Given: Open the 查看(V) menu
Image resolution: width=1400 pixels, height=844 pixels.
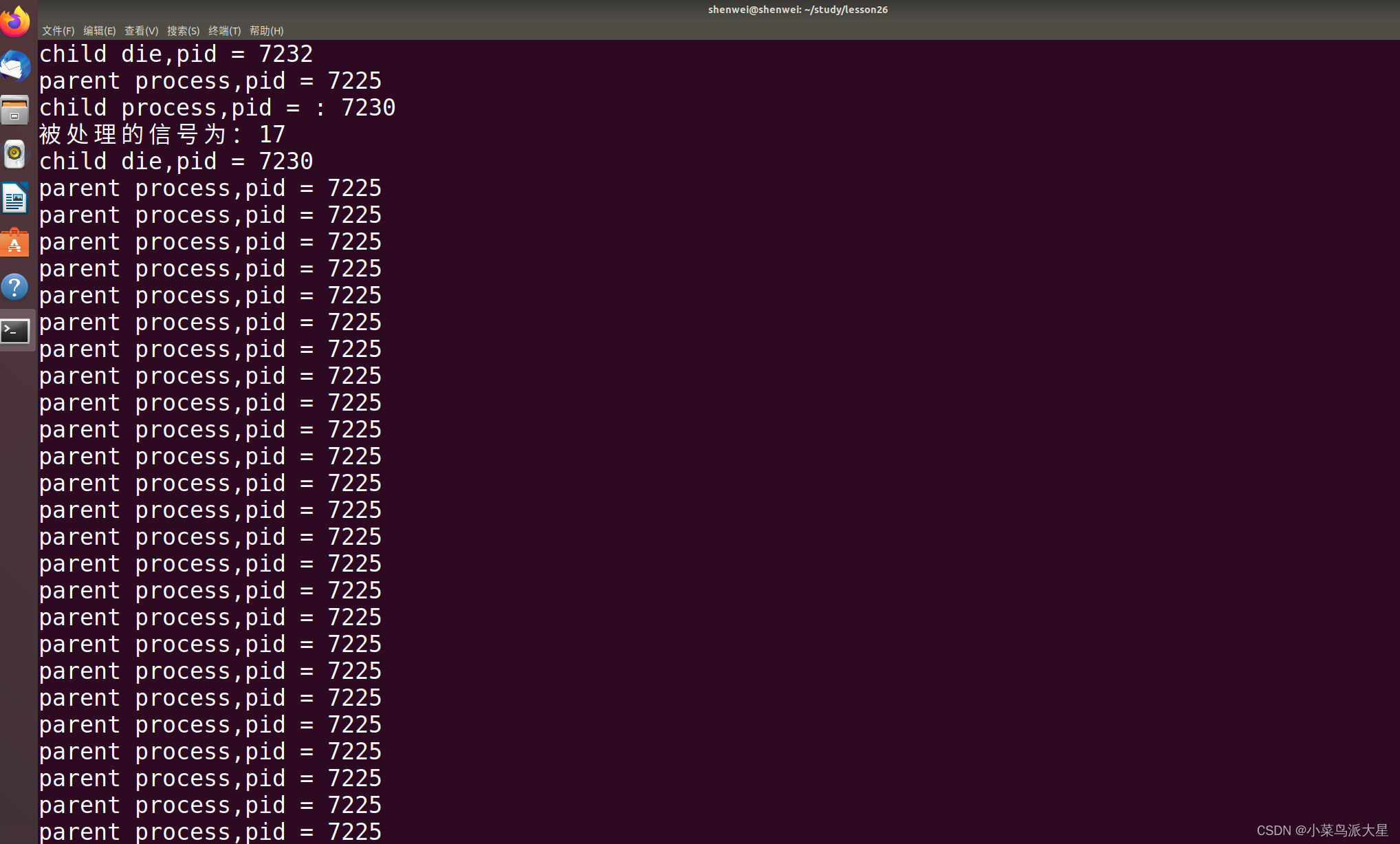Looking at the screenshot, I should pyautogui.click(x=141, y=30).
